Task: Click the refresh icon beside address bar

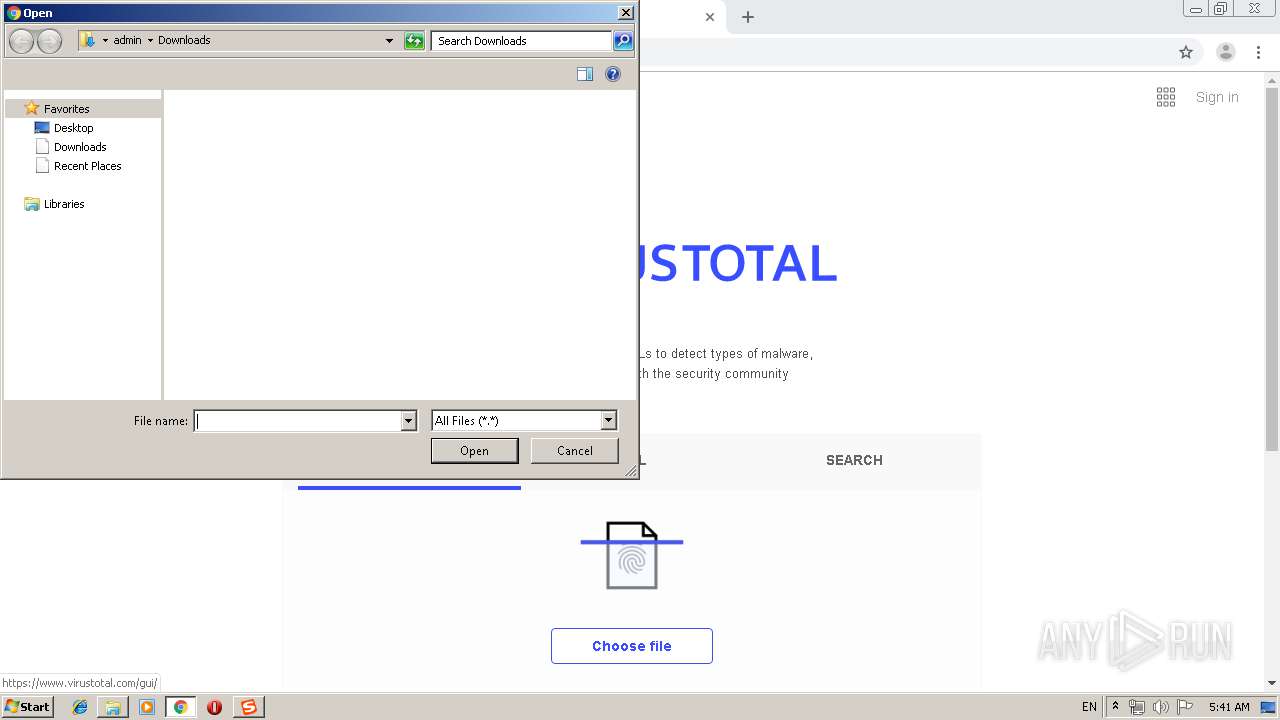Action: point(414,41)
